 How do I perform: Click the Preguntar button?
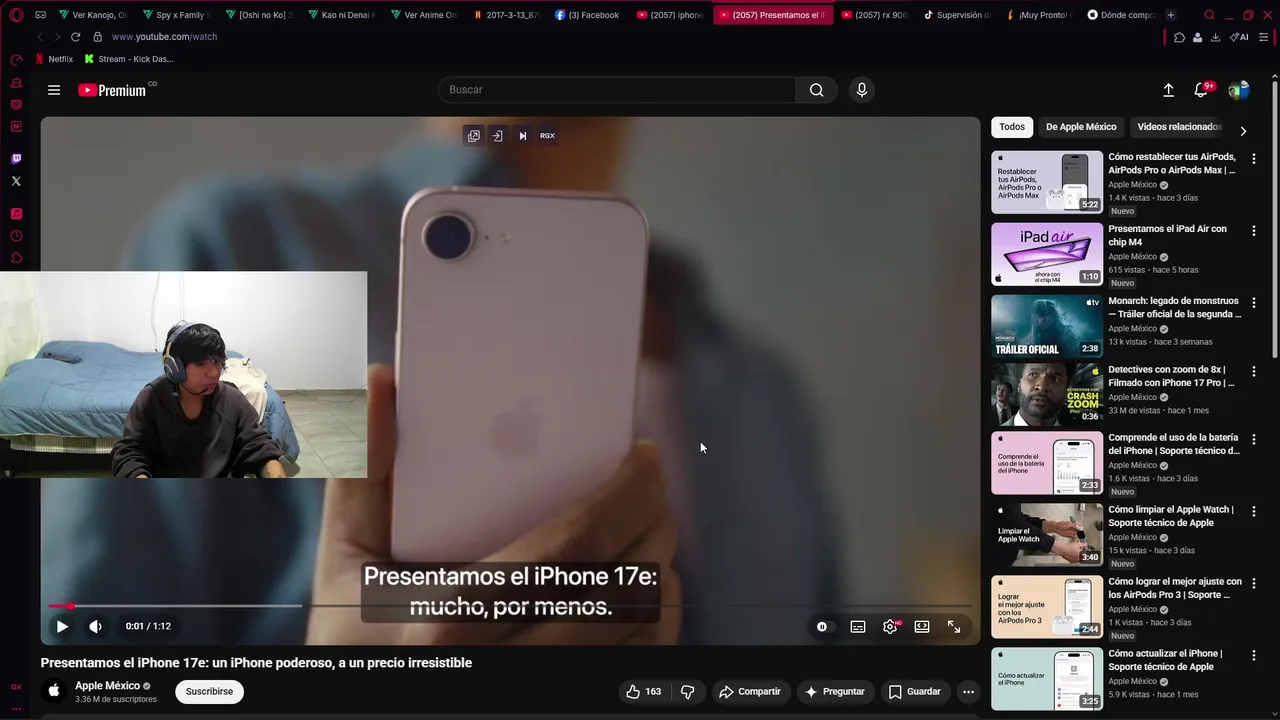point(835,691)
